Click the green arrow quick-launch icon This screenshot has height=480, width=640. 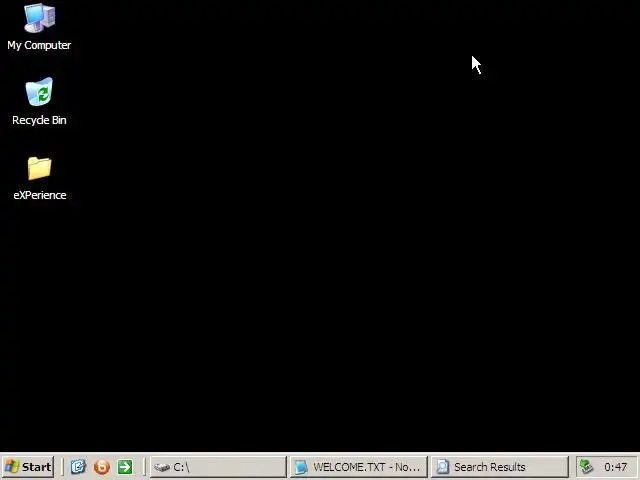(x=125, y=467)
